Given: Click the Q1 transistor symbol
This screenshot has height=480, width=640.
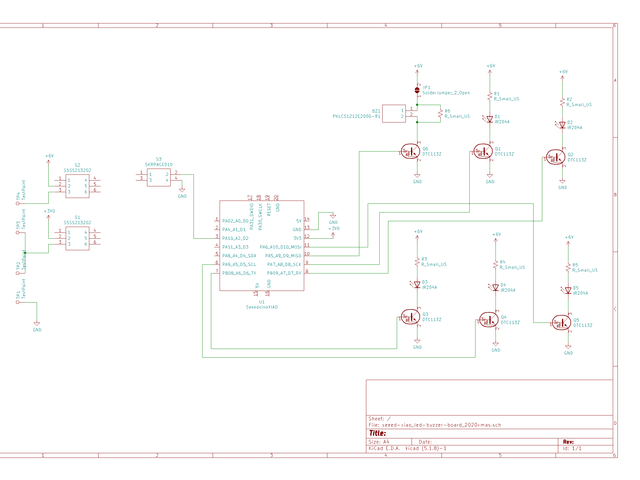Looking at the screenshot, I should tap(482, 151).
